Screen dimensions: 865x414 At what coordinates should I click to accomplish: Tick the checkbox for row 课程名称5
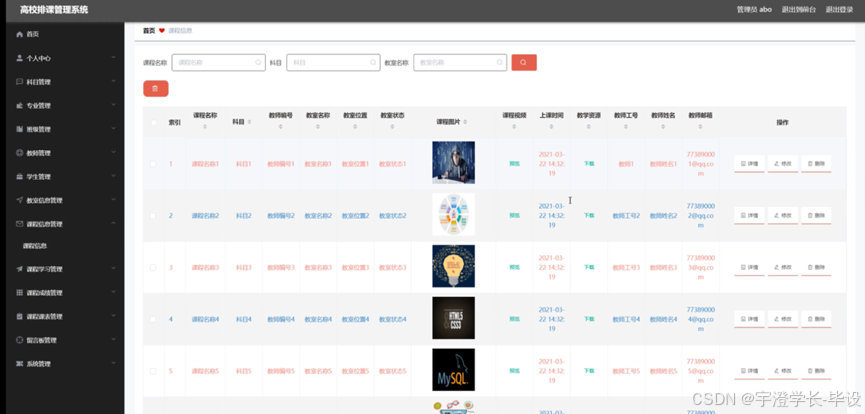[153, 371]
